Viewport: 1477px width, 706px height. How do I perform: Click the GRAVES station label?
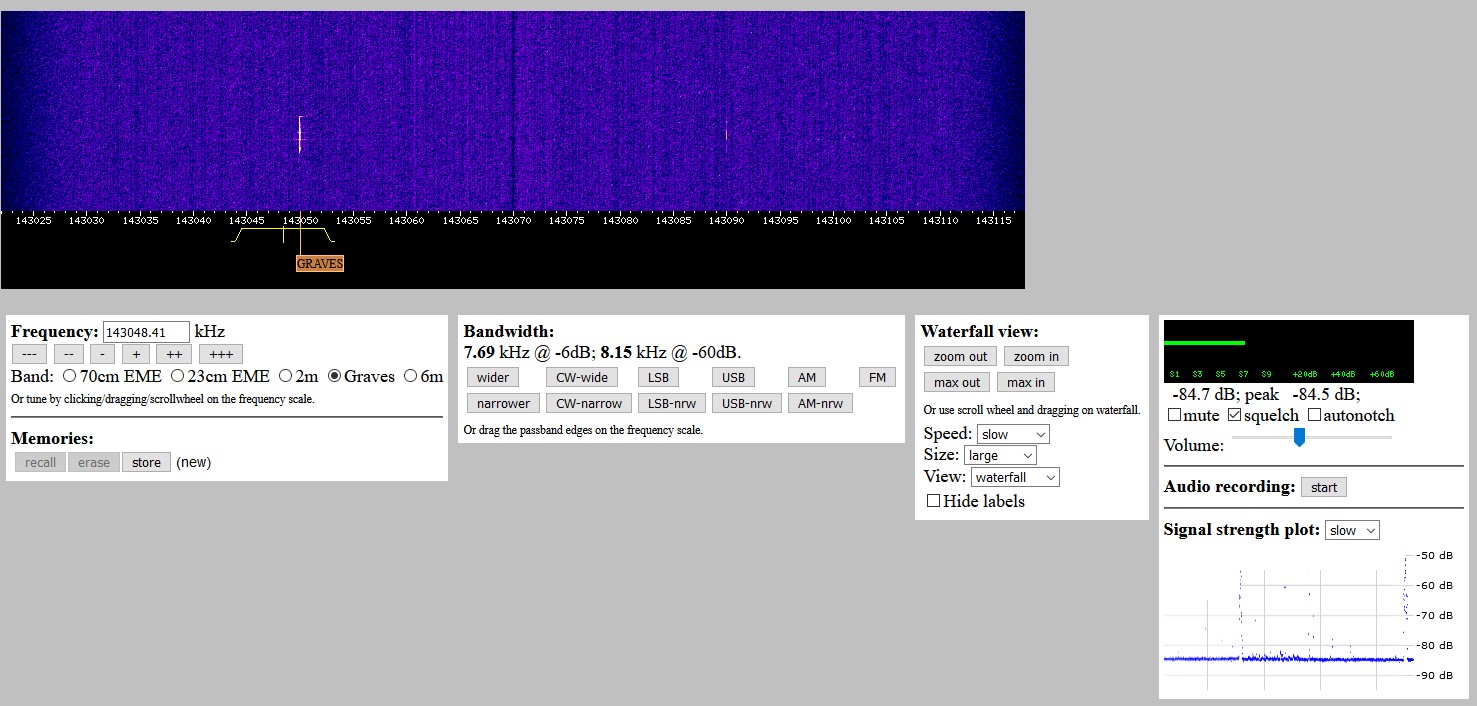tap(320, 264)
